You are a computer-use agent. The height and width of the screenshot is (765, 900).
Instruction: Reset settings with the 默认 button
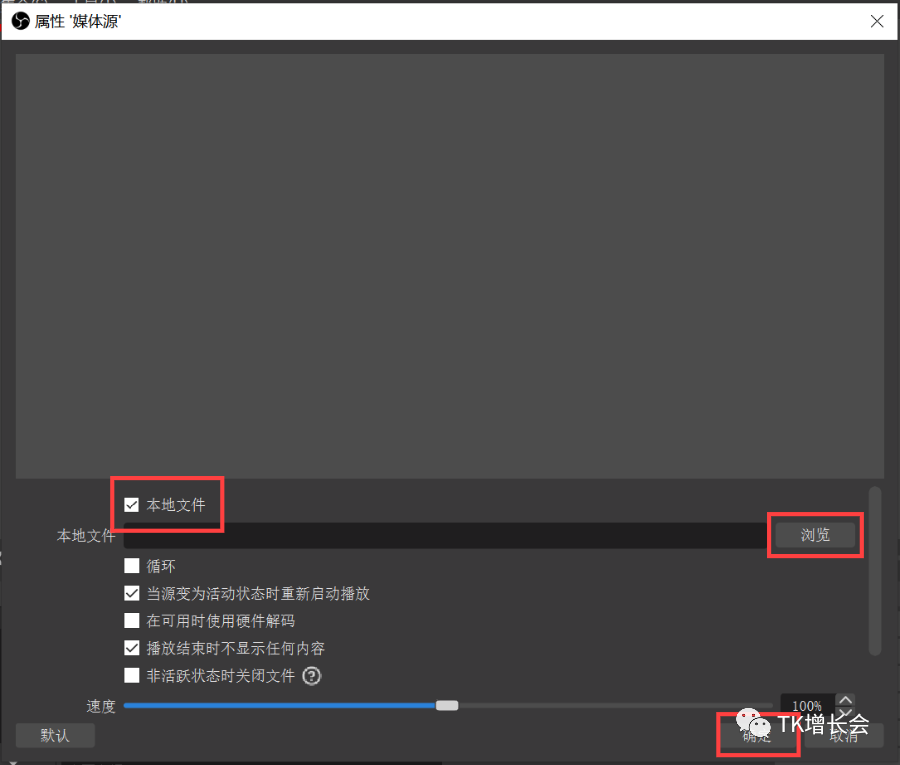click(x=55, y=734)
